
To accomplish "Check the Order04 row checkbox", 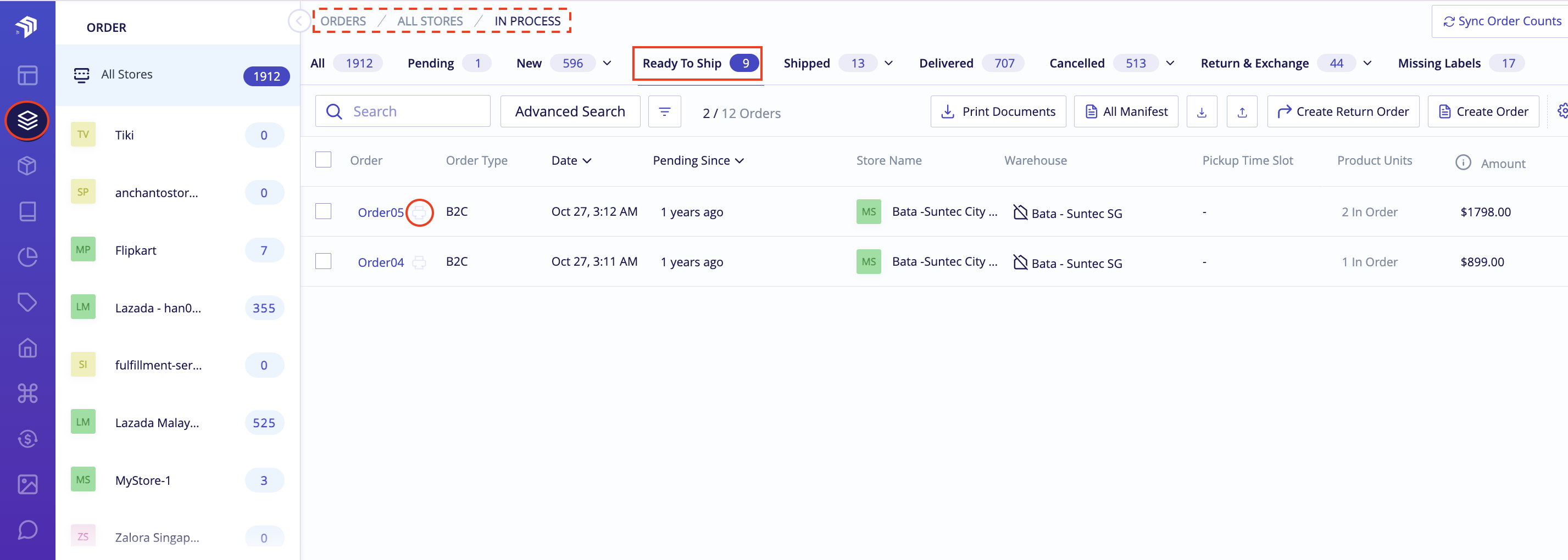I will point(323,261).
